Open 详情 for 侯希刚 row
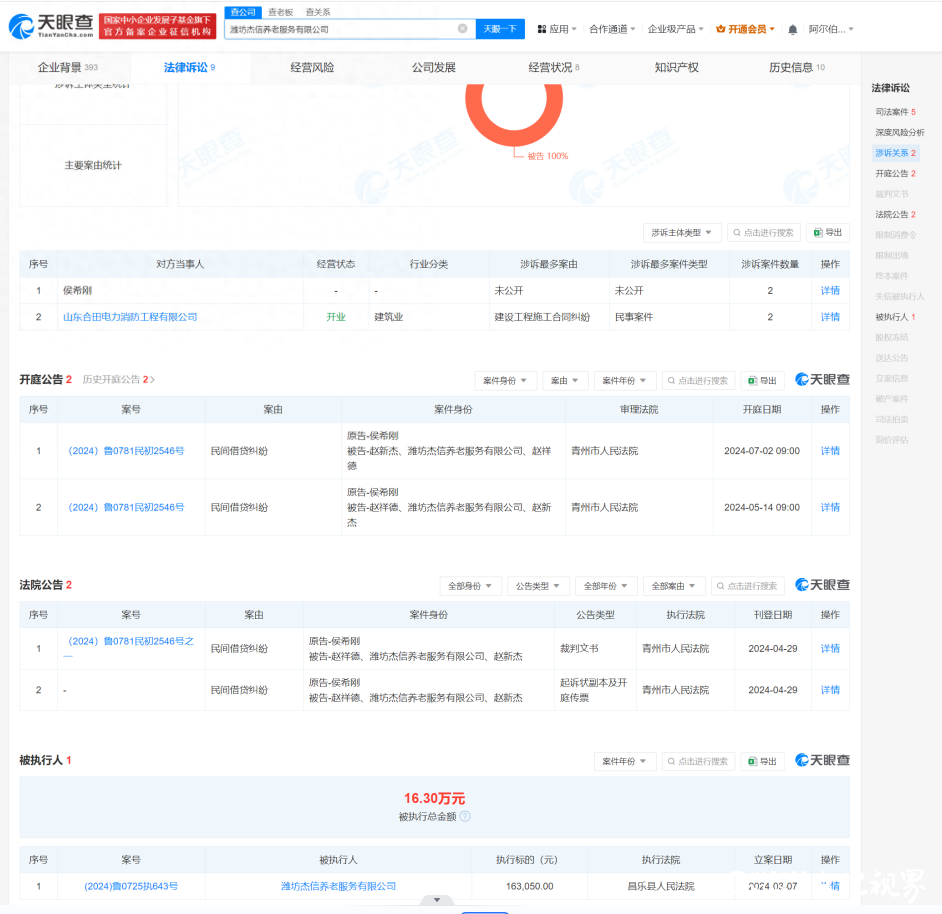 [x=830, y=290]
